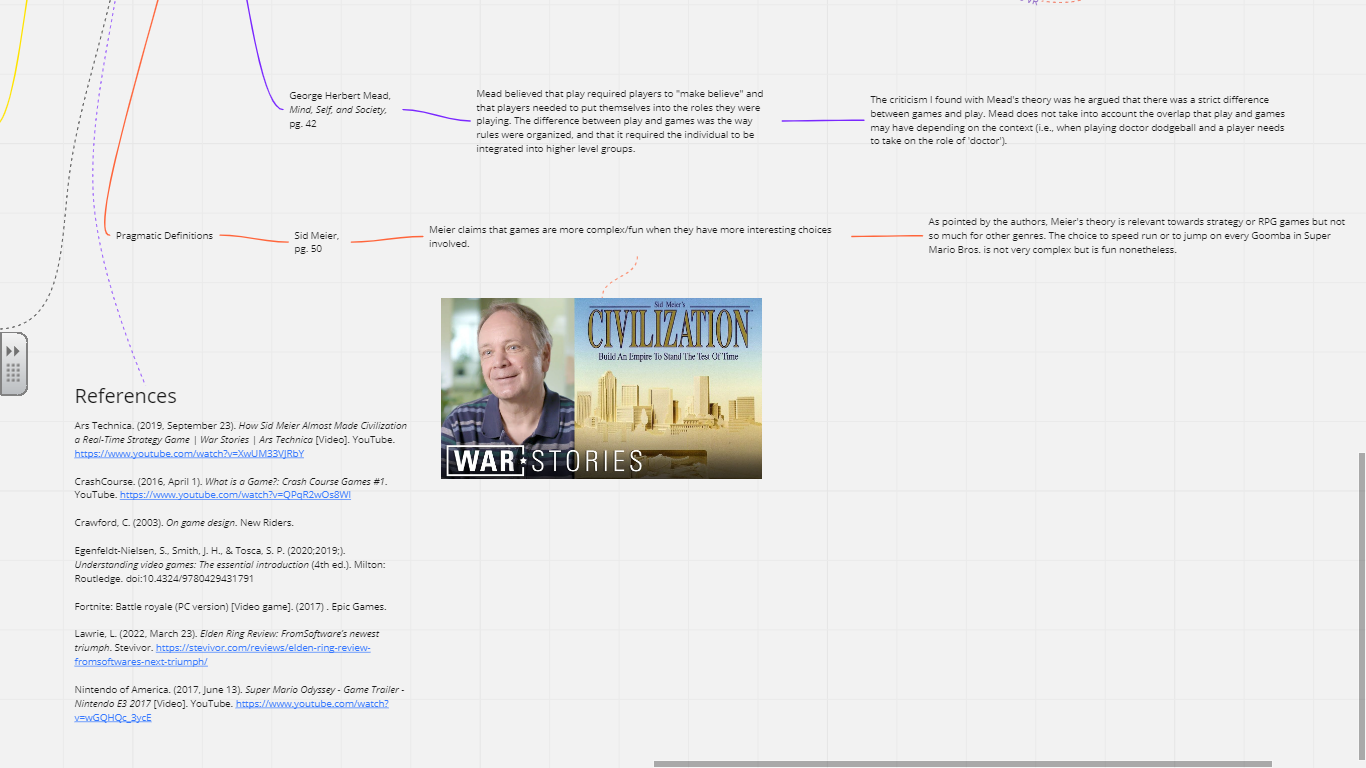The height and width of the screenshot is (768, 1366).
Task: Click the 'Fortnite: Battle royale (PC version)' reference
Action: tap(230, 606)
